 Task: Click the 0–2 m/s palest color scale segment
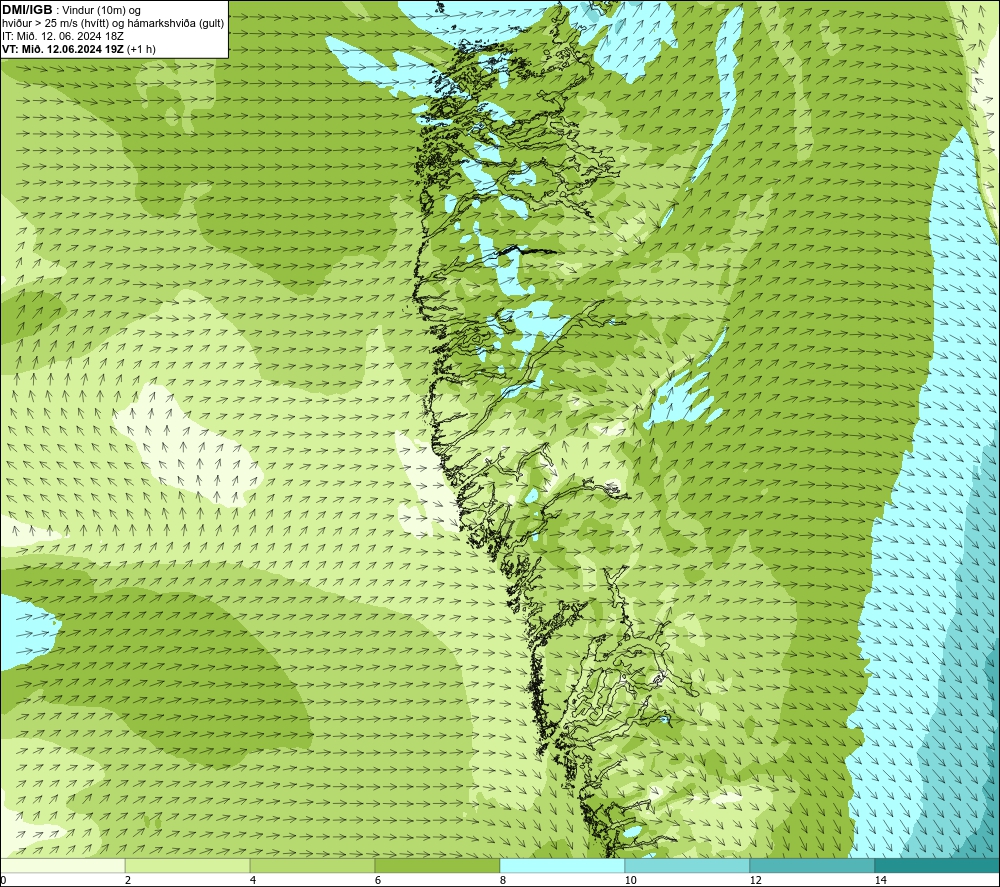click(x=62, y=866)
